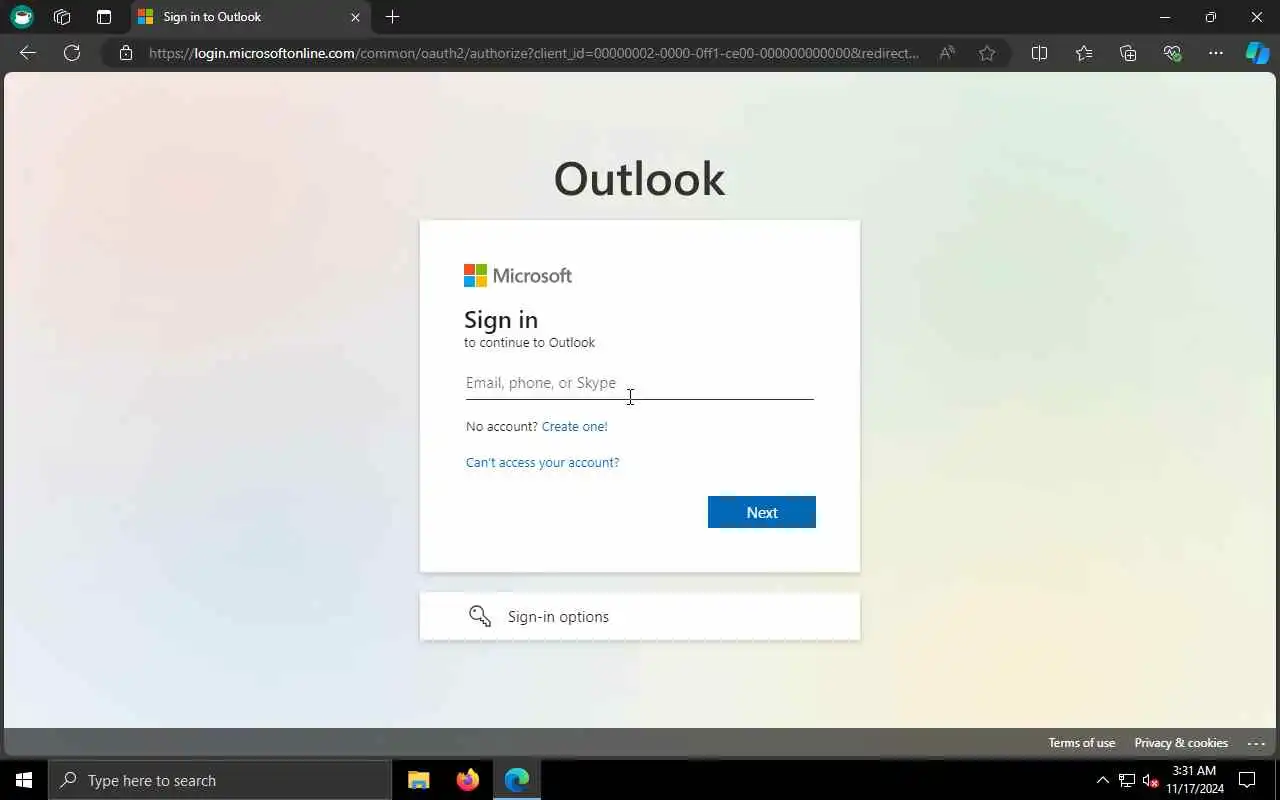Open the Favorites list icon
Screen dimensions: 1280x800
point(1084,53)
